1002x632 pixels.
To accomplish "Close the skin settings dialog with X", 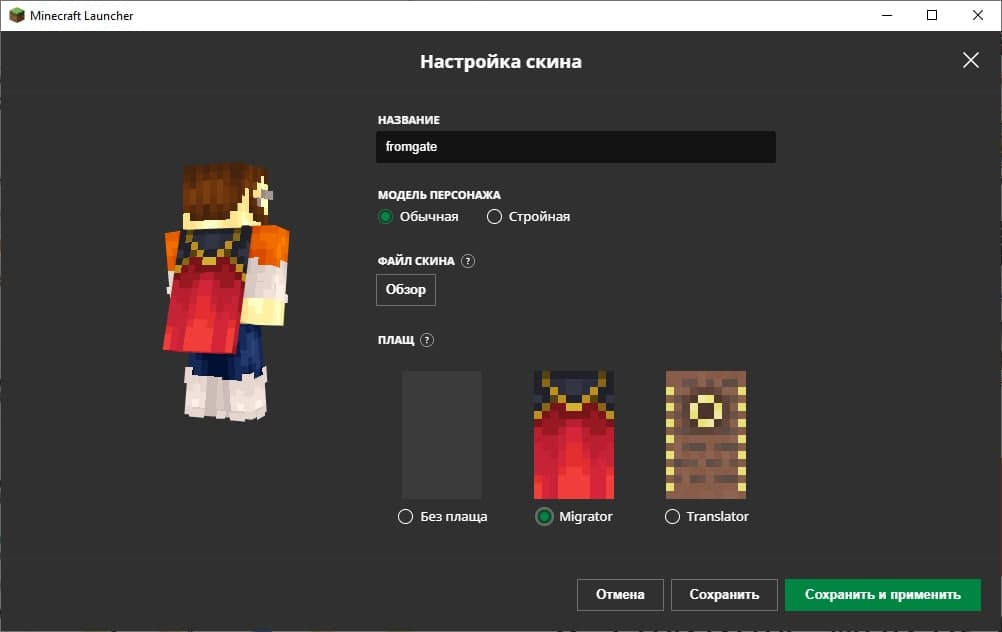I will click(971, 60).
